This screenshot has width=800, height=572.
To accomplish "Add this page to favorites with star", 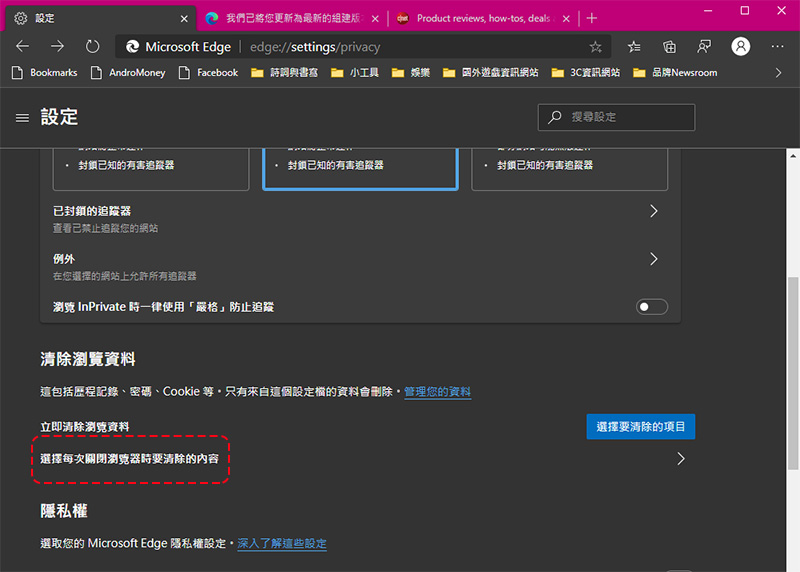I will tap(596, 47).
